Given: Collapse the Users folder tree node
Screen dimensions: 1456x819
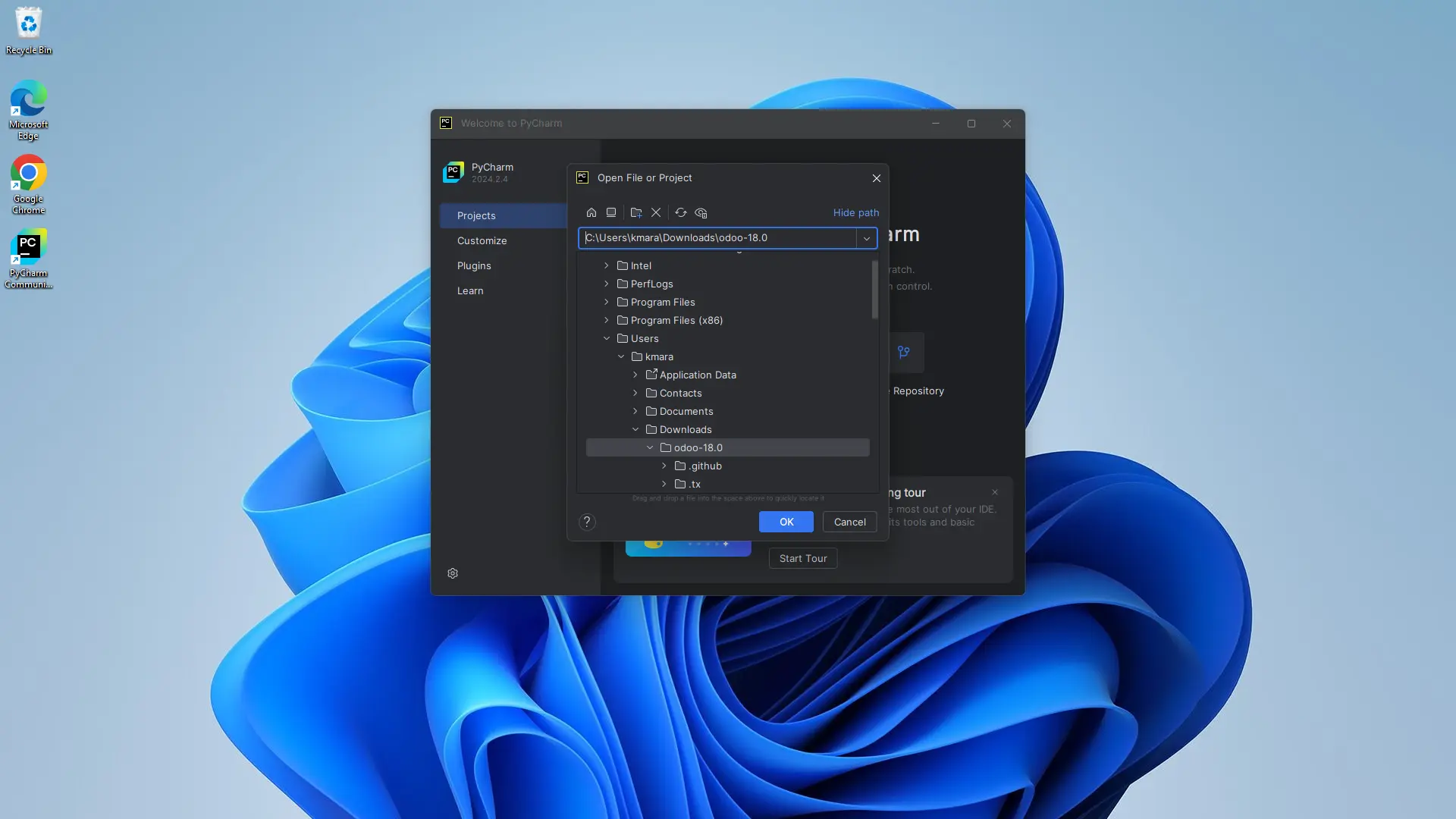Looking at the screenshot, I should tap(607, 338).
